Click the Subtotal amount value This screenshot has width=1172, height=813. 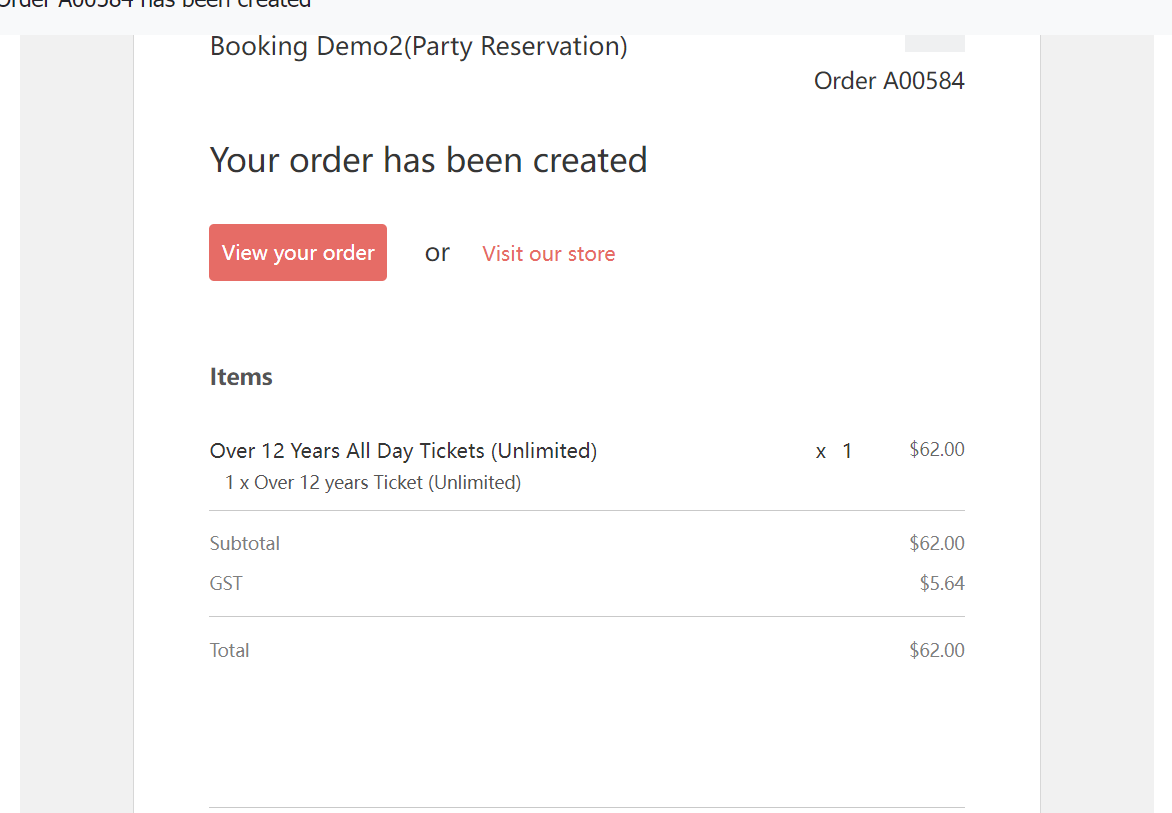pyautogui.click(x=936, y=544)
